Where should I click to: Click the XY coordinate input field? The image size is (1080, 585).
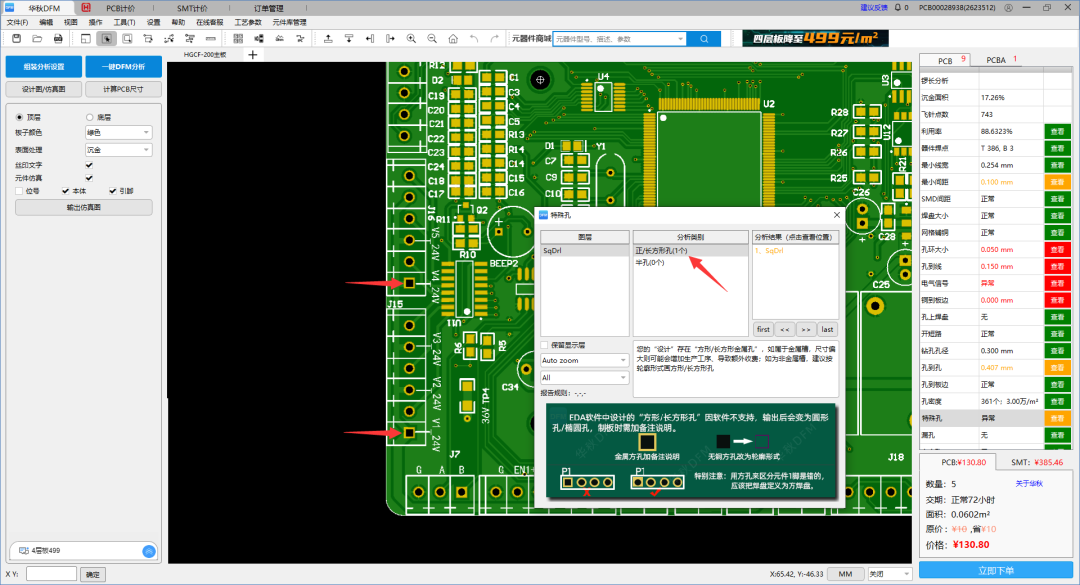click(x=51, y=574)
